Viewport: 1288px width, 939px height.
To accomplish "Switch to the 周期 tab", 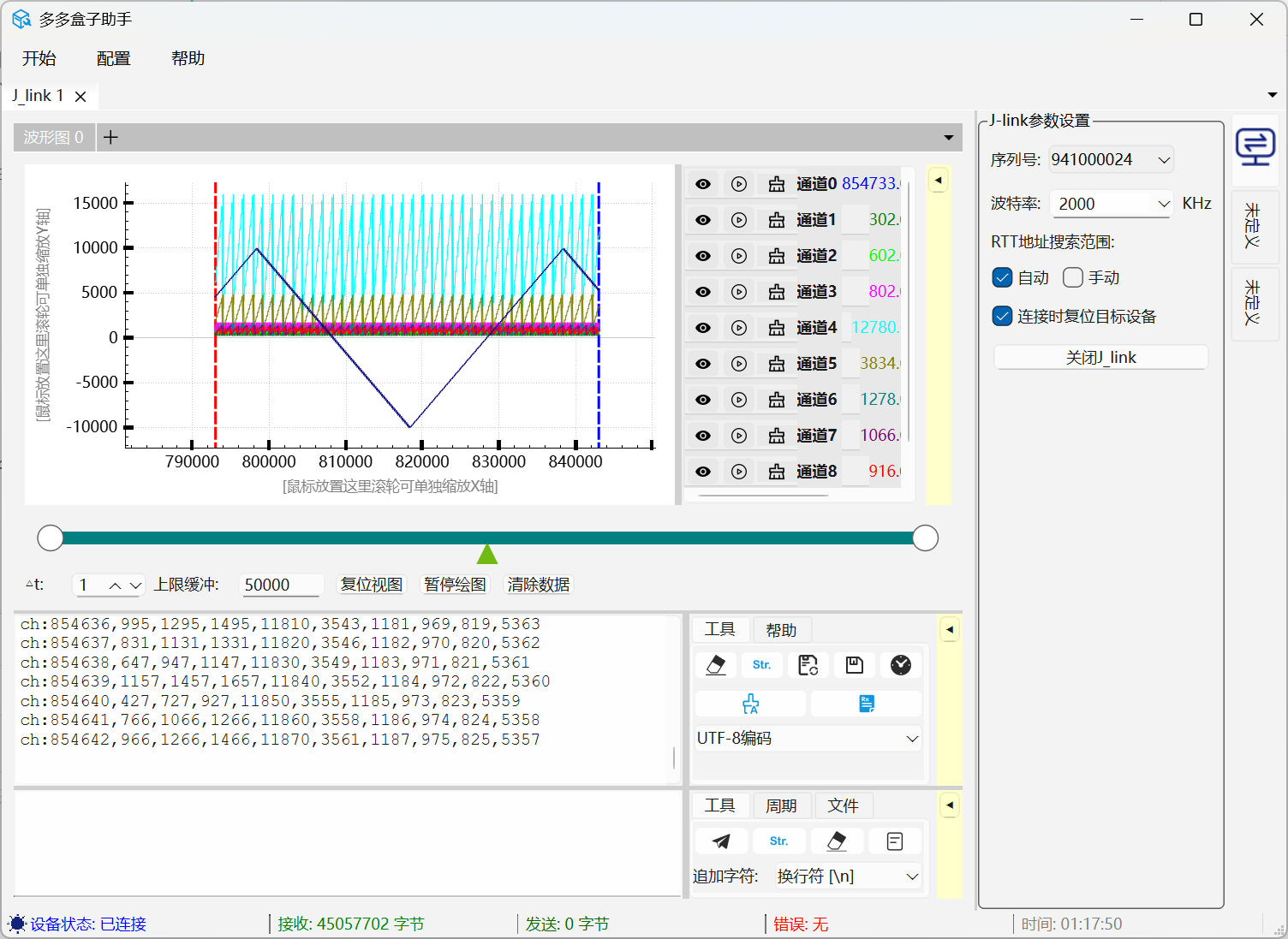I will click(x=781, y=805).
